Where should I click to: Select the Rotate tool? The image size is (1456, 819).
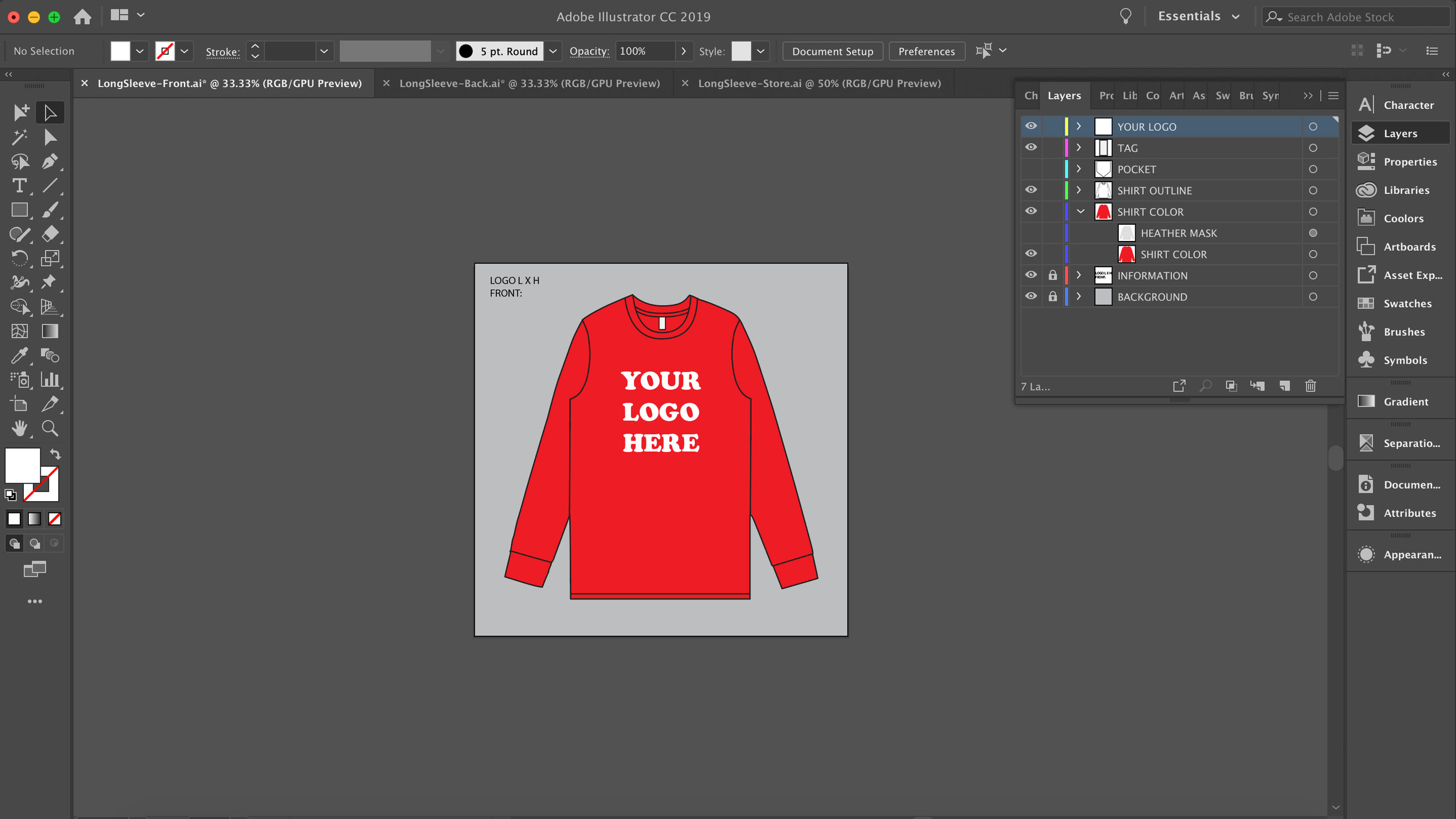(19, 258)
